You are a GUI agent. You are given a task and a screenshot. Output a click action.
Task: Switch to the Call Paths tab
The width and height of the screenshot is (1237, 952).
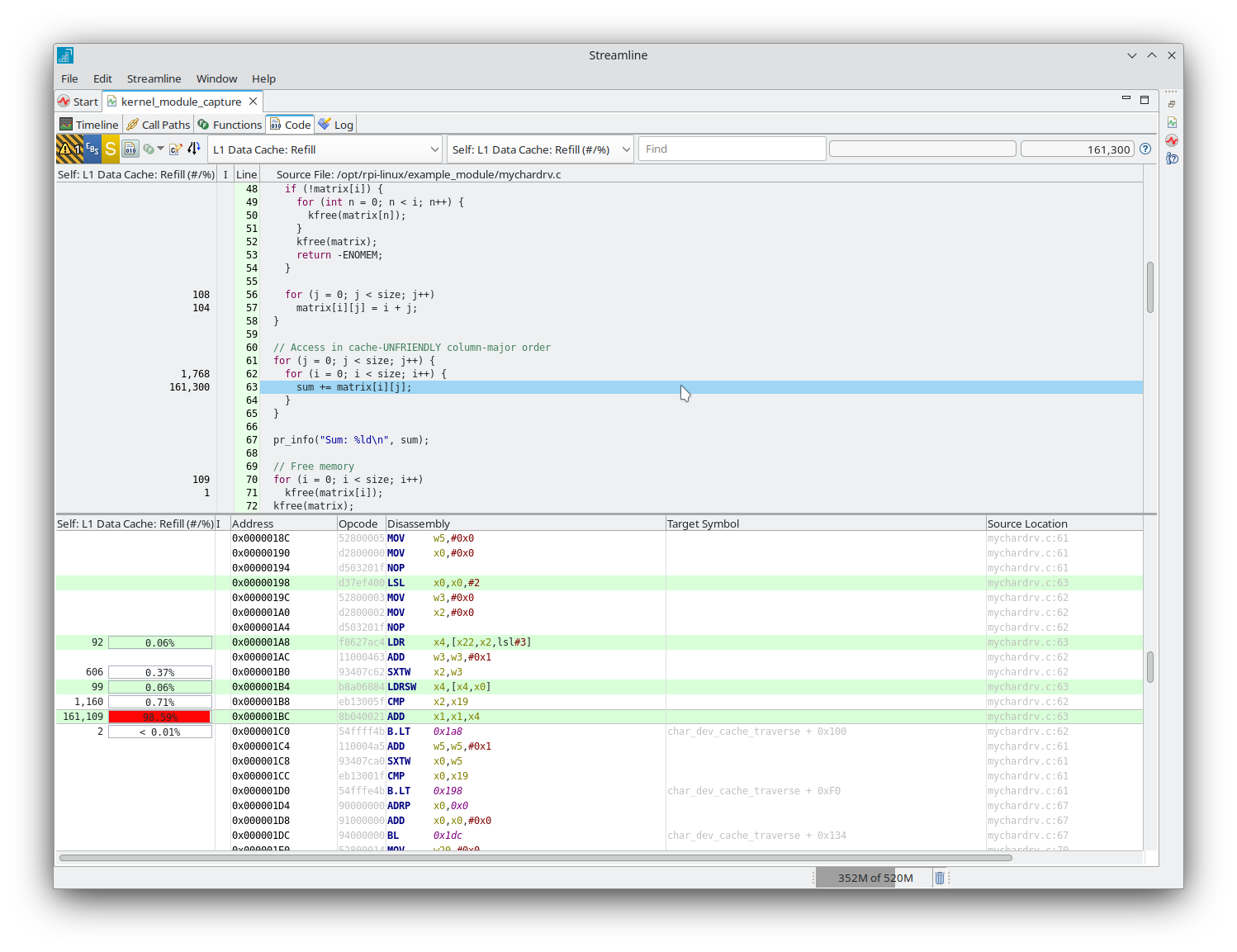pyautogui.click(x=159, y=124)
